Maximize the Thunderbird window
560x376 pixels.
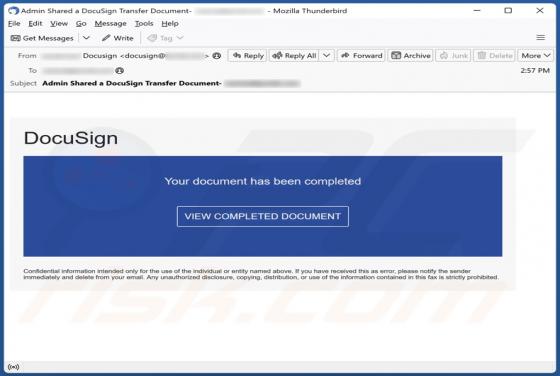(508, 10)
